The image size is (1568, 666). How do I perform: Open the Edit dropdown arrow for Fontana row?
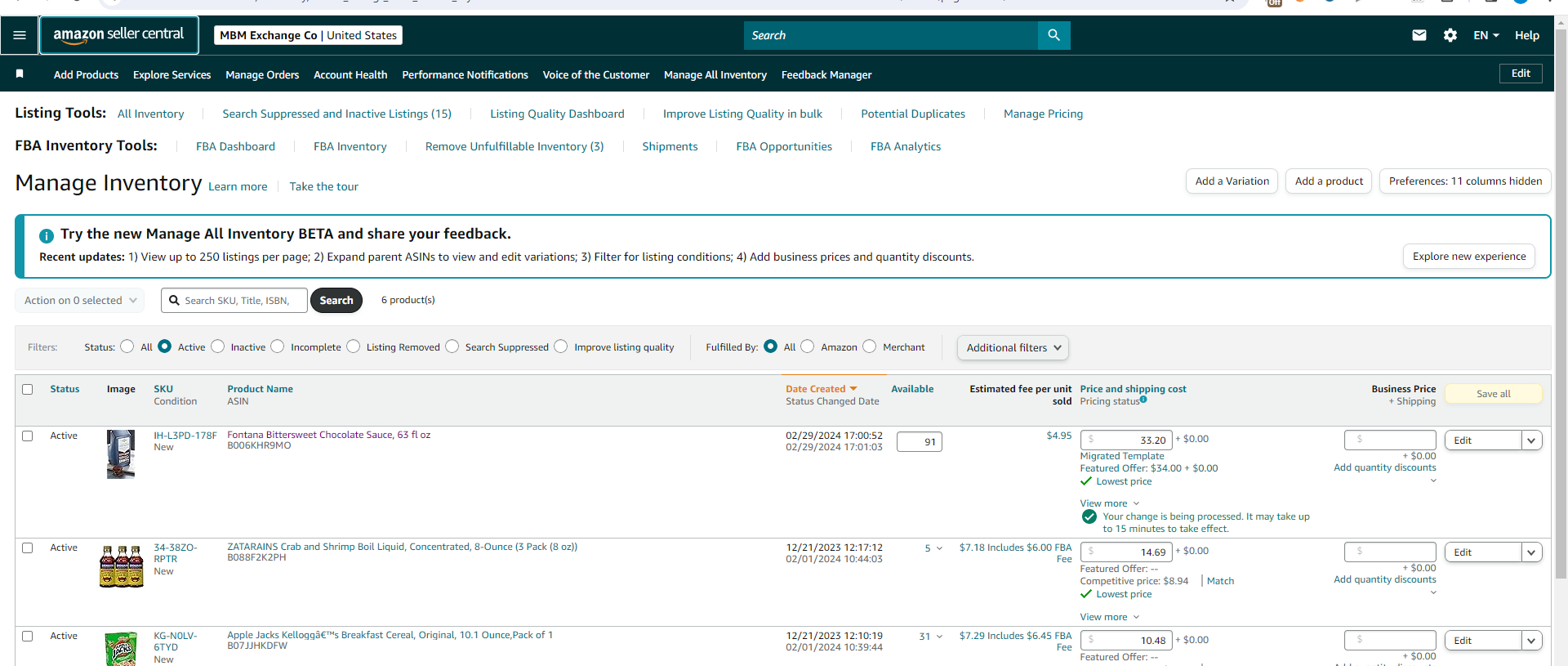(1531, 440)
